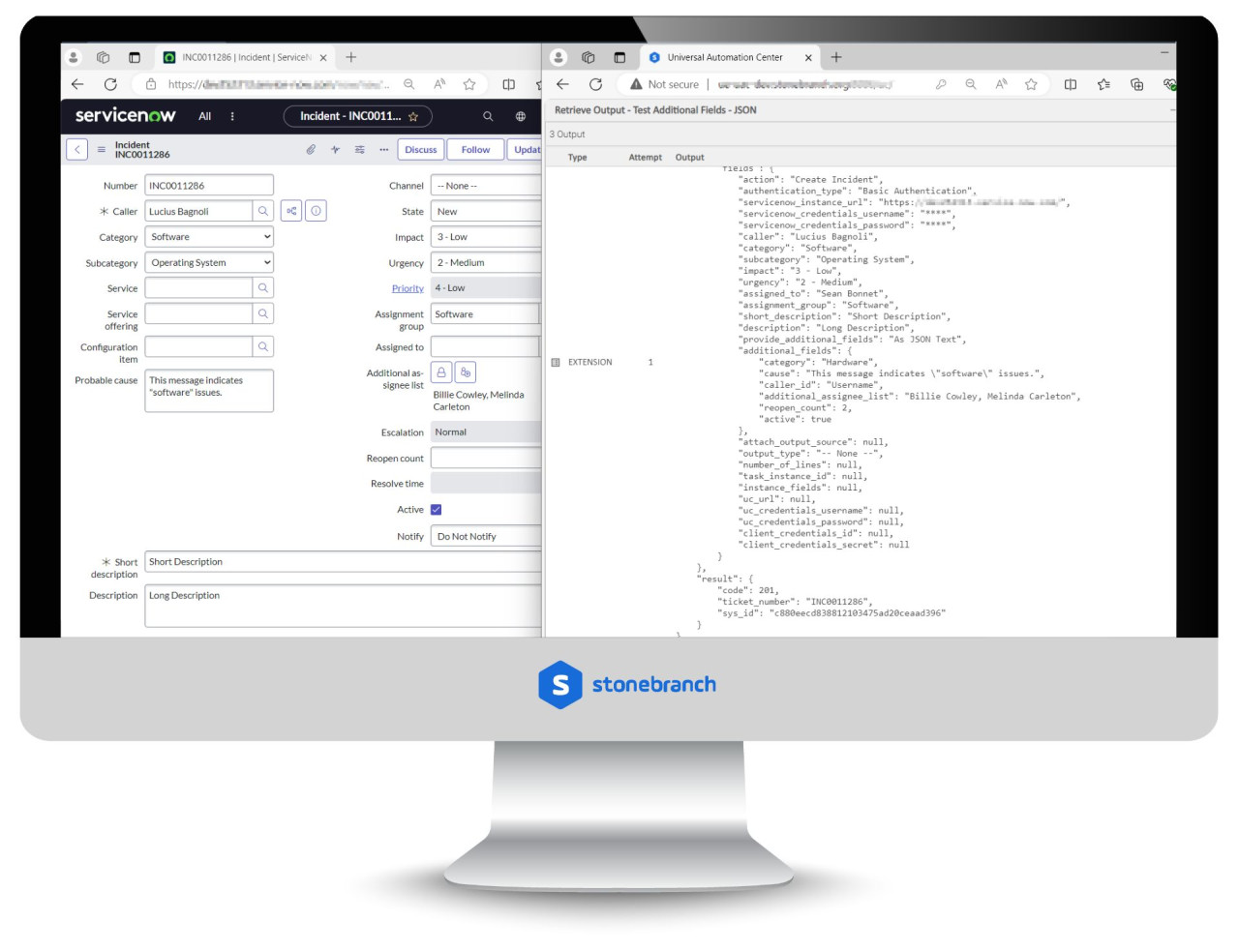The width and height of the screenshot is (1239, 952).
Task: Click the attachment paperclip icon on the incident form
Action: point(310,149)
